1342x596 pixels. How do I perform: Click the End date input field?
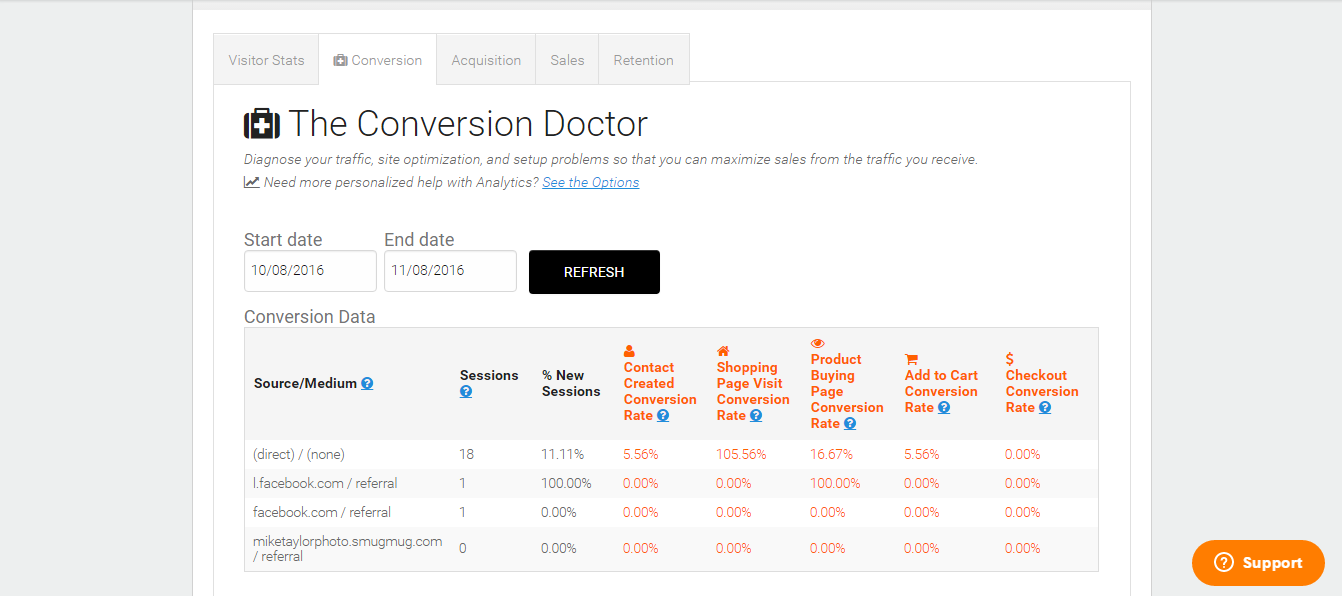(x=450, y=271)
